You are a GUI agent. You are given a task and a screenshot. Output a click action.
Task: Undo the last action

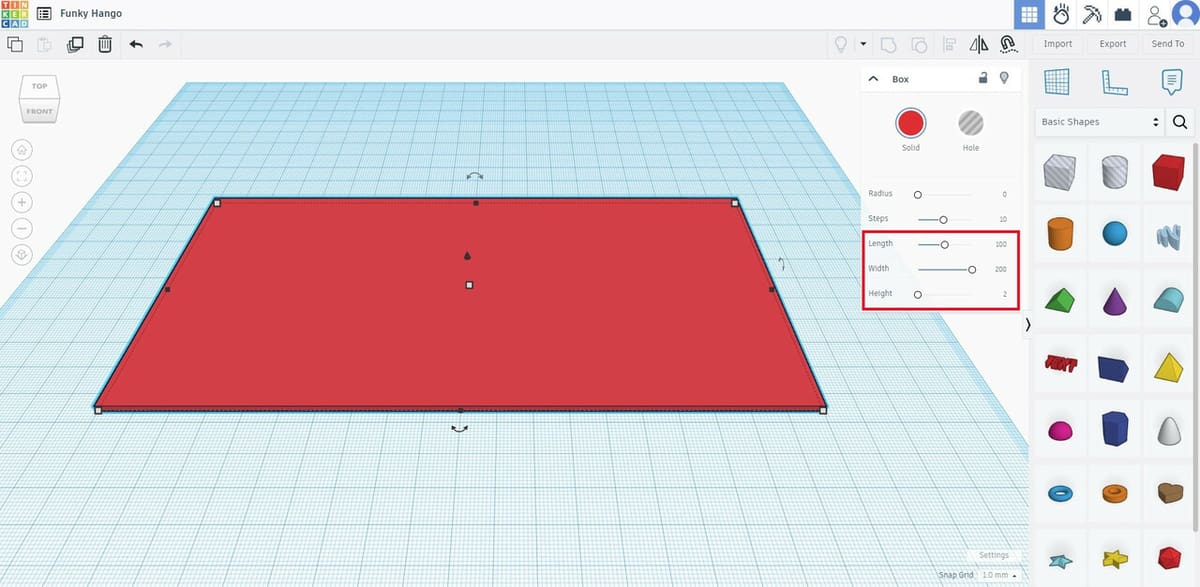point(136,44)
